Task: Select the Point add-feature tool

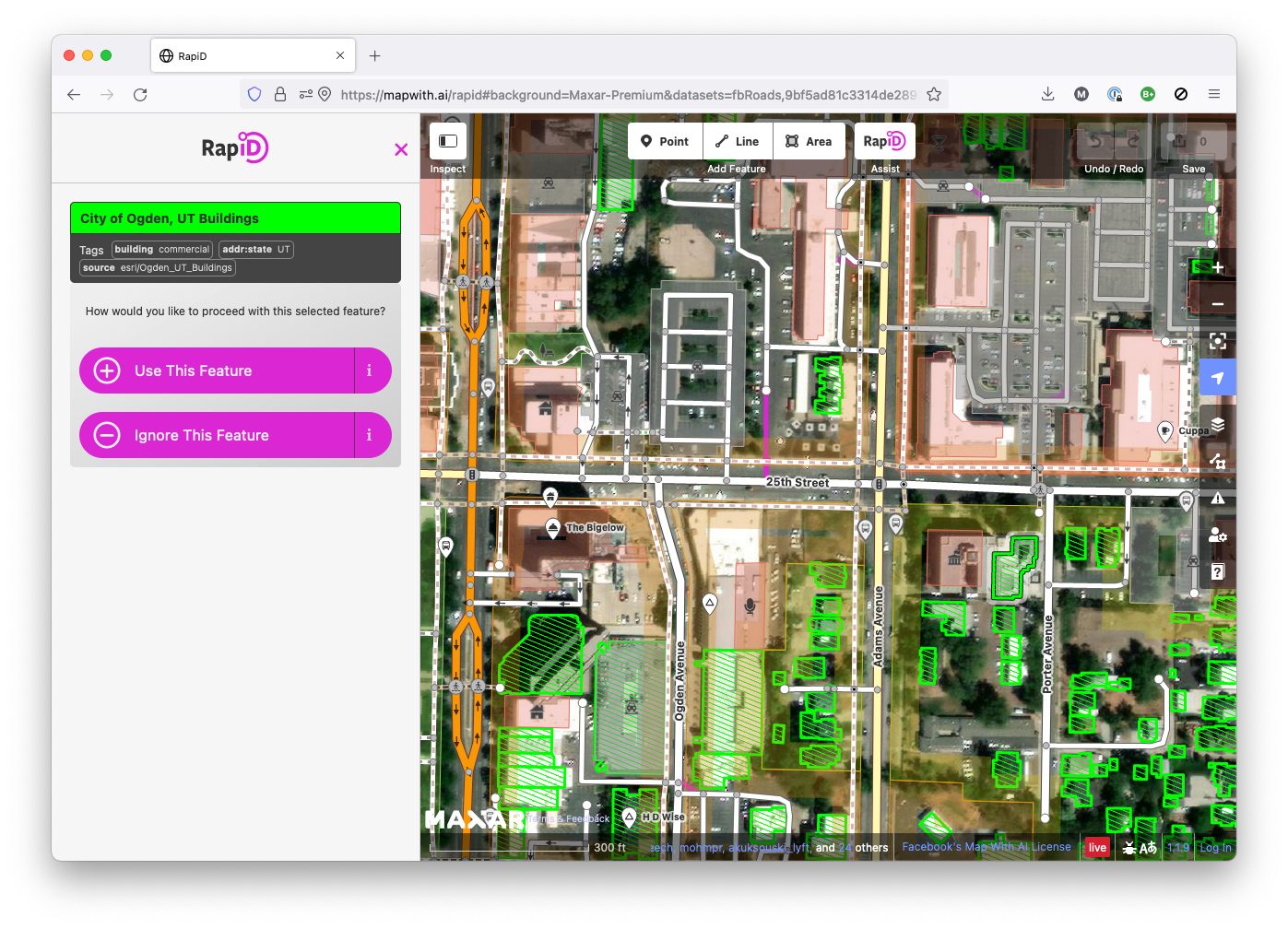Action: (x=666, y=141)
